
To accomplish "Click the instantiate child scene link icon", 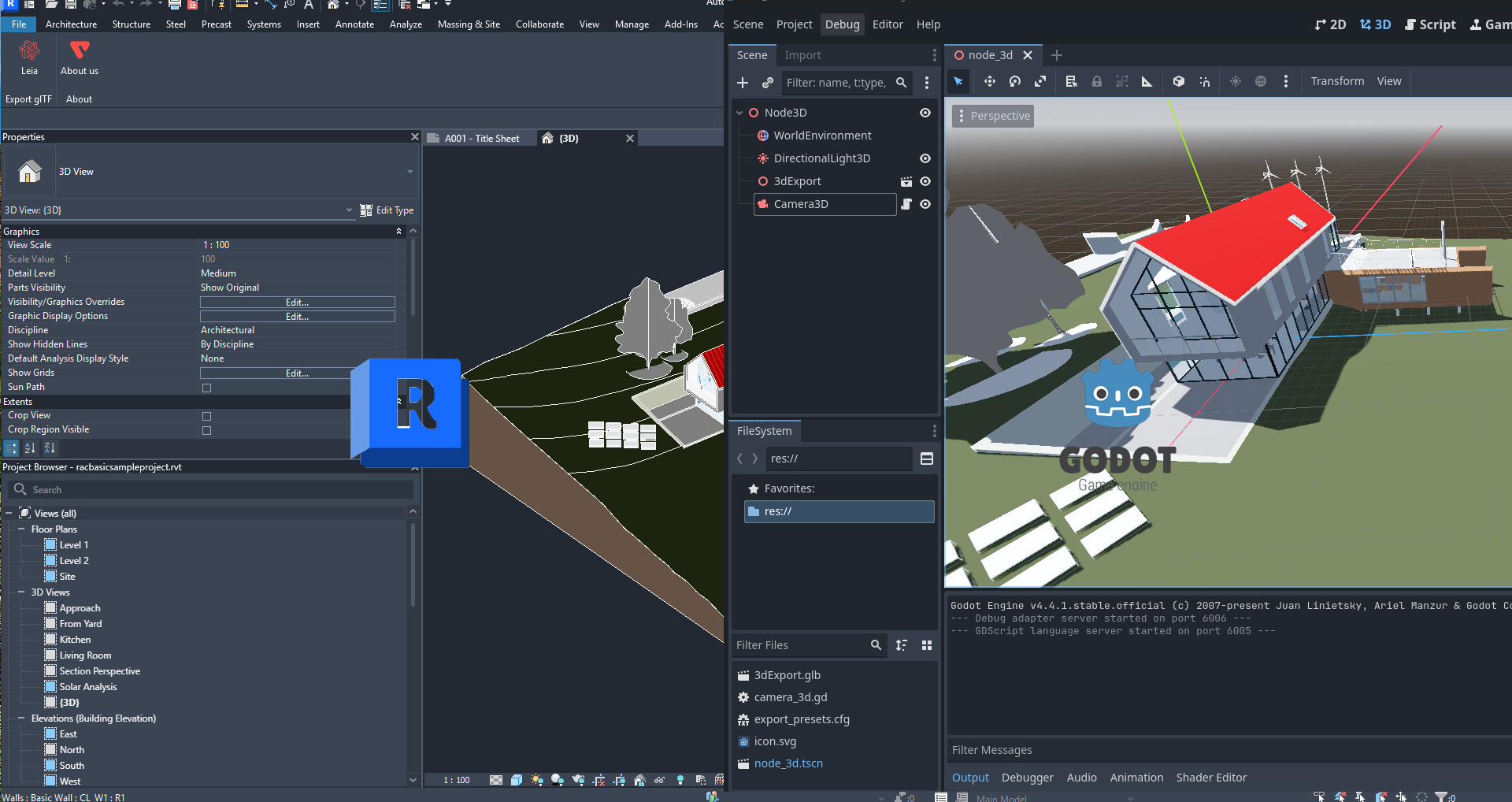I will 768,83.
